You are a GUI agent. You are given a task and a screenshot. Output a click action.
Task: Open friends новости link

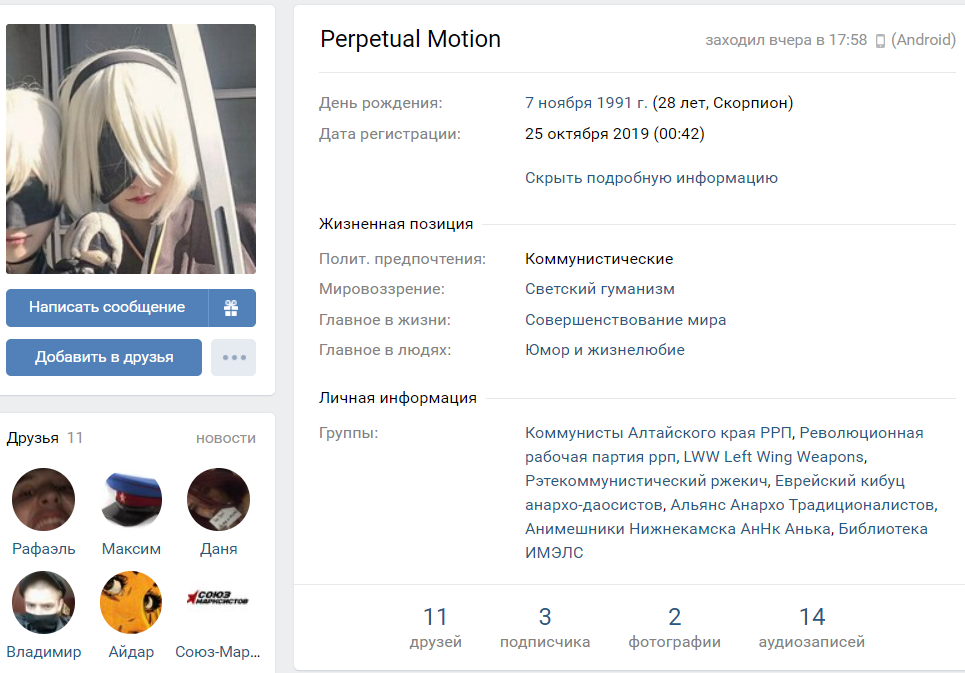[226, 438]
